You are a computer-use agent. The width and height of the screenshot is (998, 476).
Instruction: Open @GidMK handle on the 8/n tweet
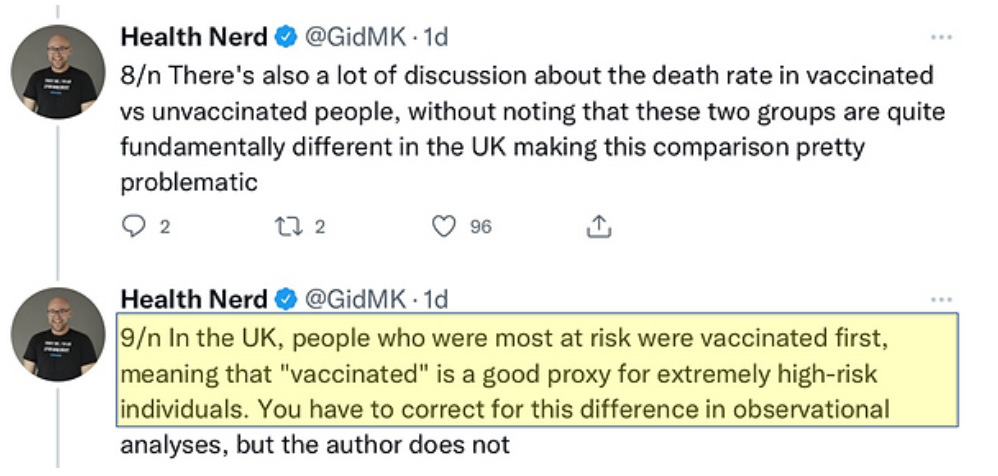click(x=354, y=37)
